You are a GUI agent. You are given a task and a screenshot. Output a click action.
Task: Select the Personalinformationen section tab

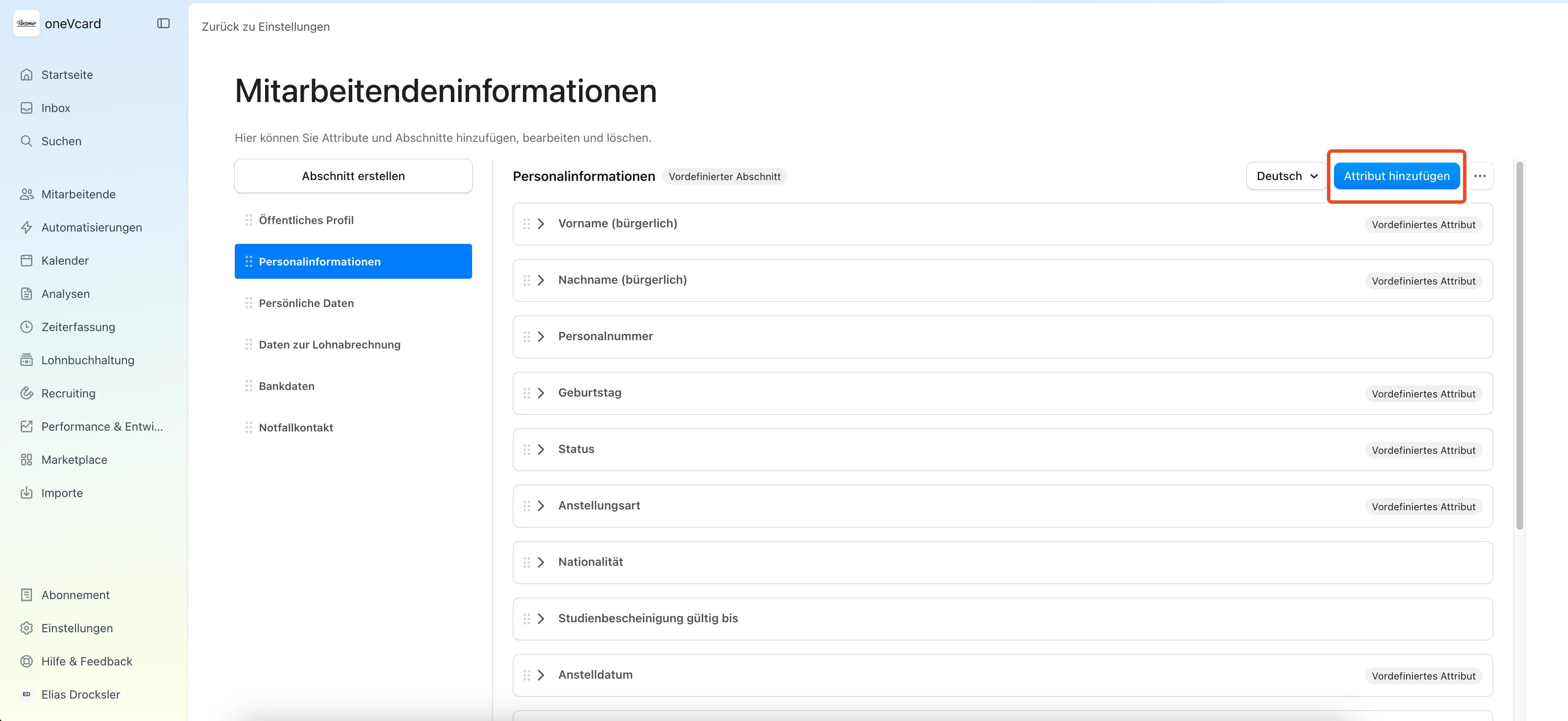click(353, 261)
